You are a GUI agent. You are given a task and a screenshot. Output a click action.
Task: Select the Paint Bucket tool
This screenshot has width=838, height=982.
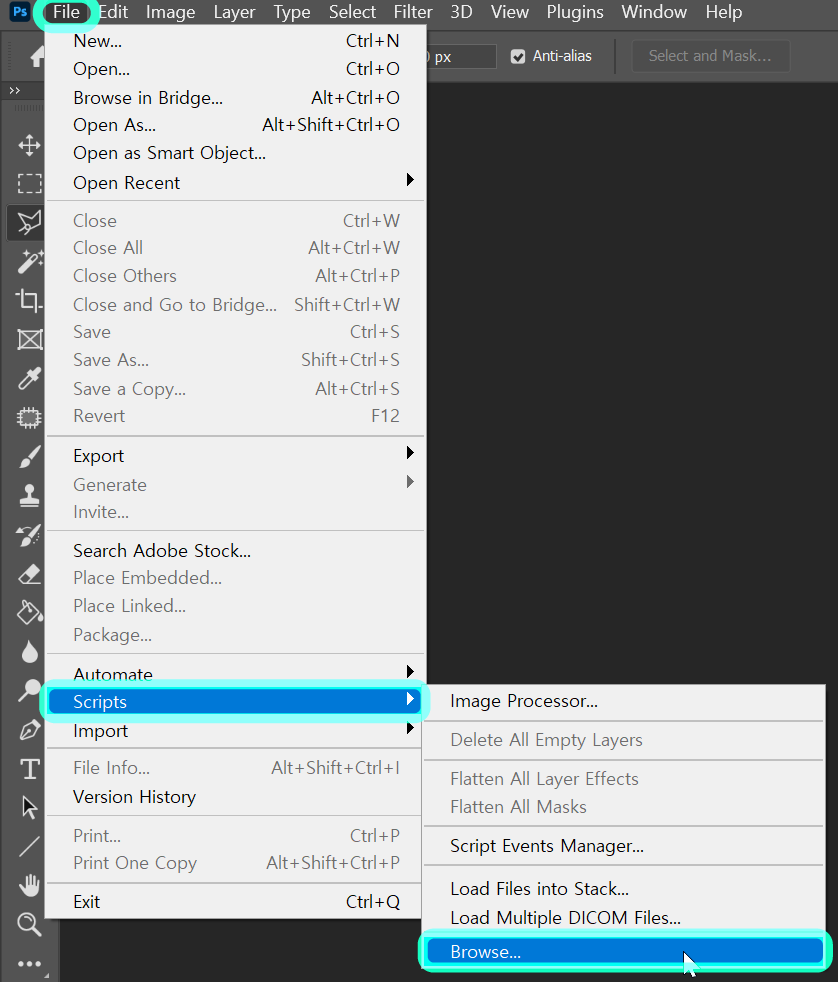(x=29, y=612)
